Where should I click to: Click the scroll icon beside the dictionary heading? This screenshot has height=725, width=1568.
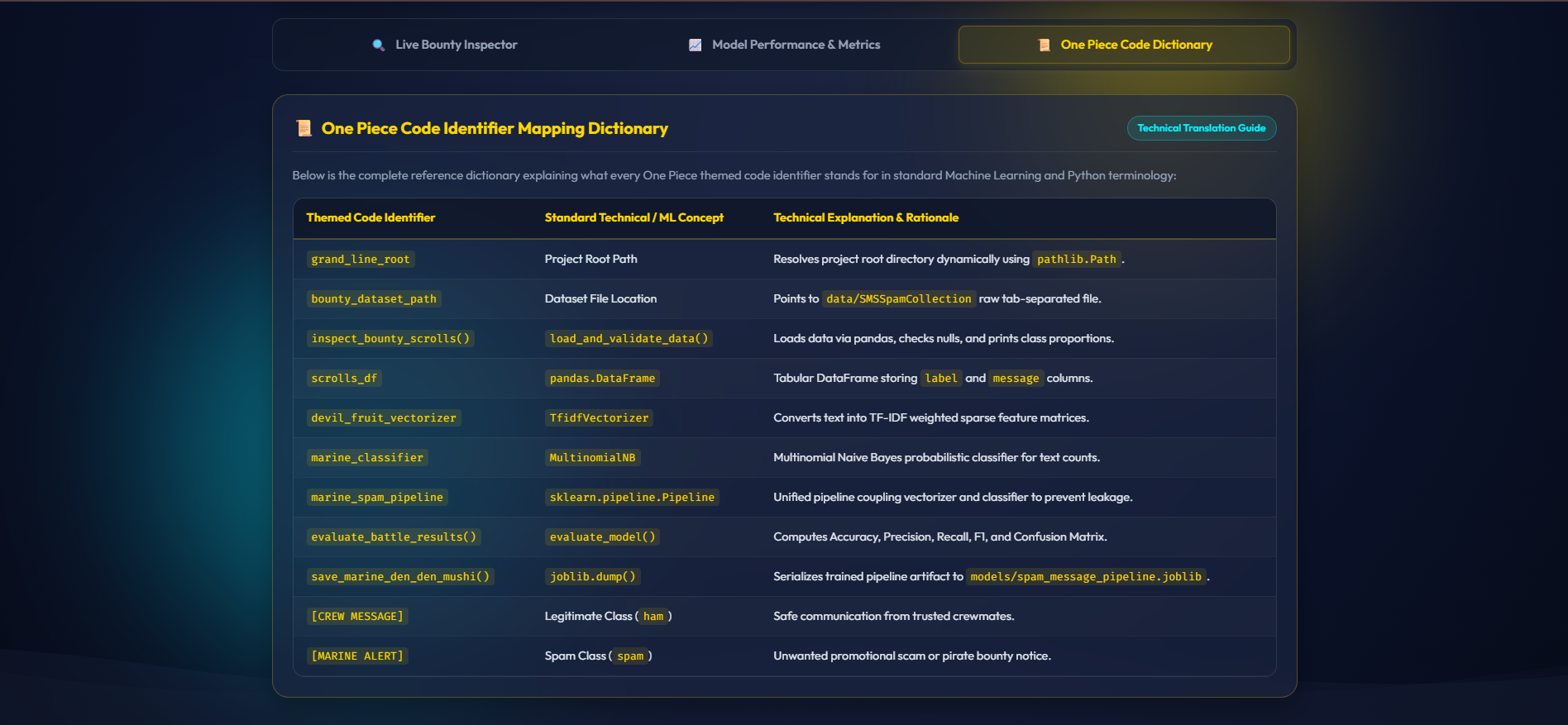tap(304, 128)
